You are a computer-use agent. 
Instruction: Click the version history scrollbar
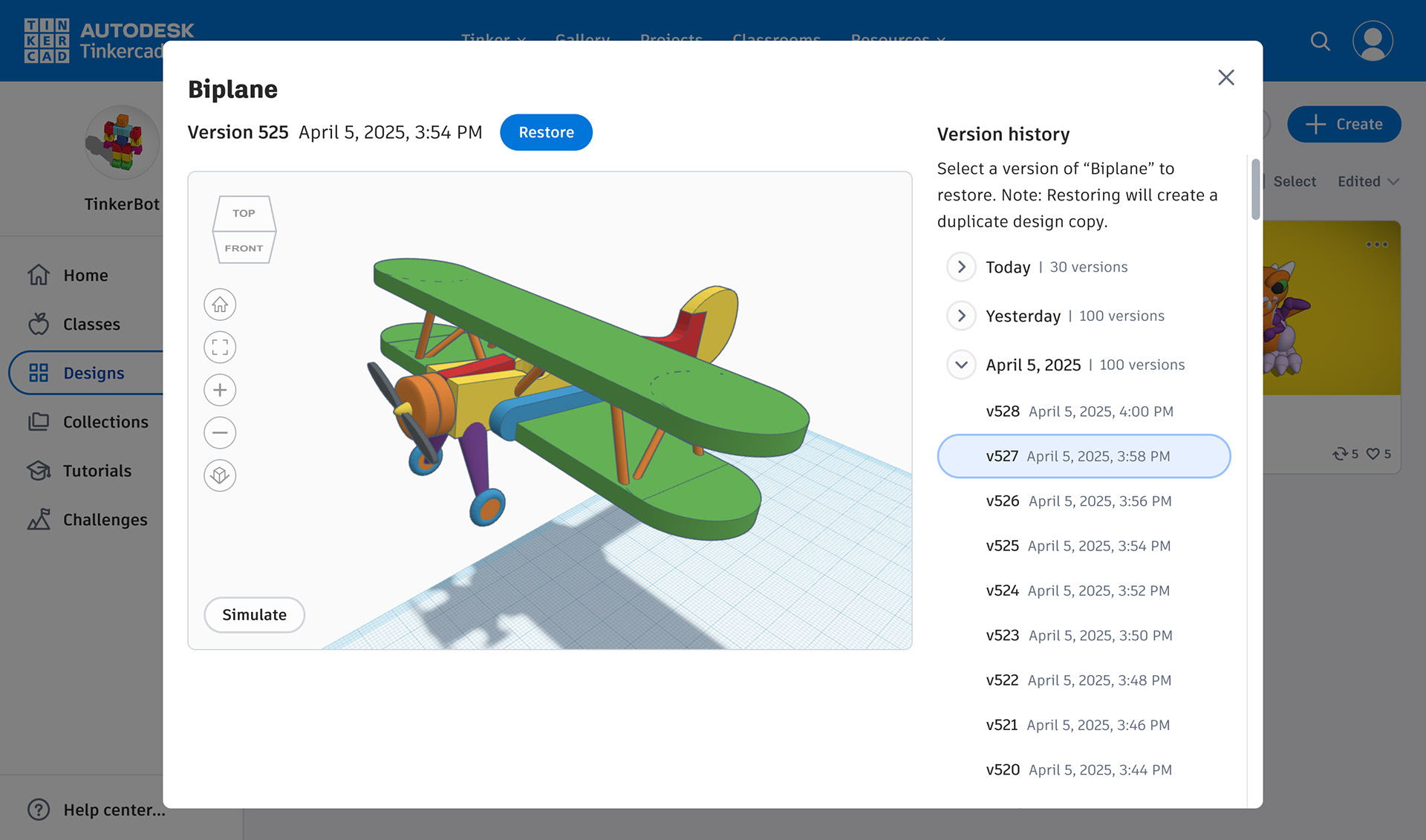(x=1255, y=189)
